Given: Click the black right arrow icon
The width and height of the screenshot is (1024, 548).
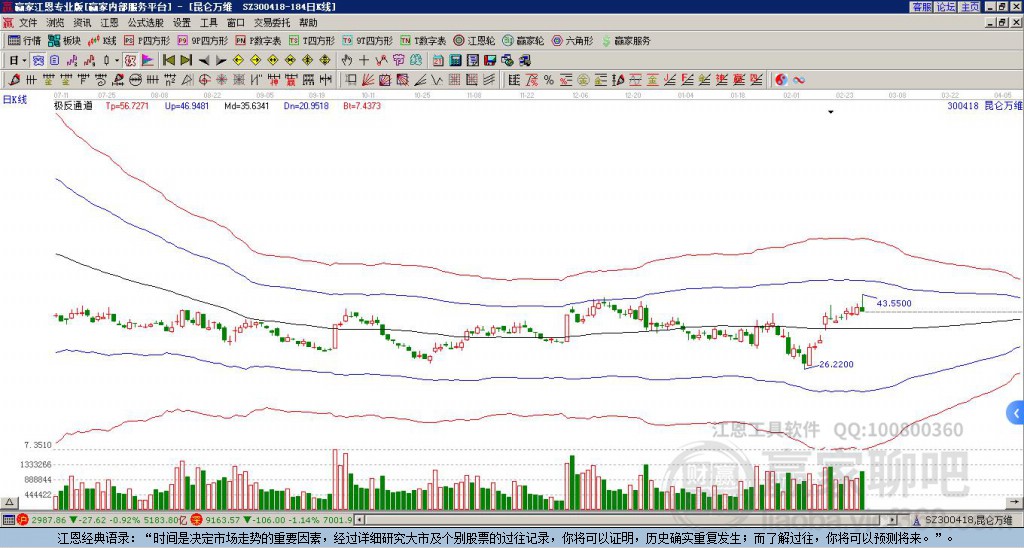Looking at the screenshot, I should [221, 61].
